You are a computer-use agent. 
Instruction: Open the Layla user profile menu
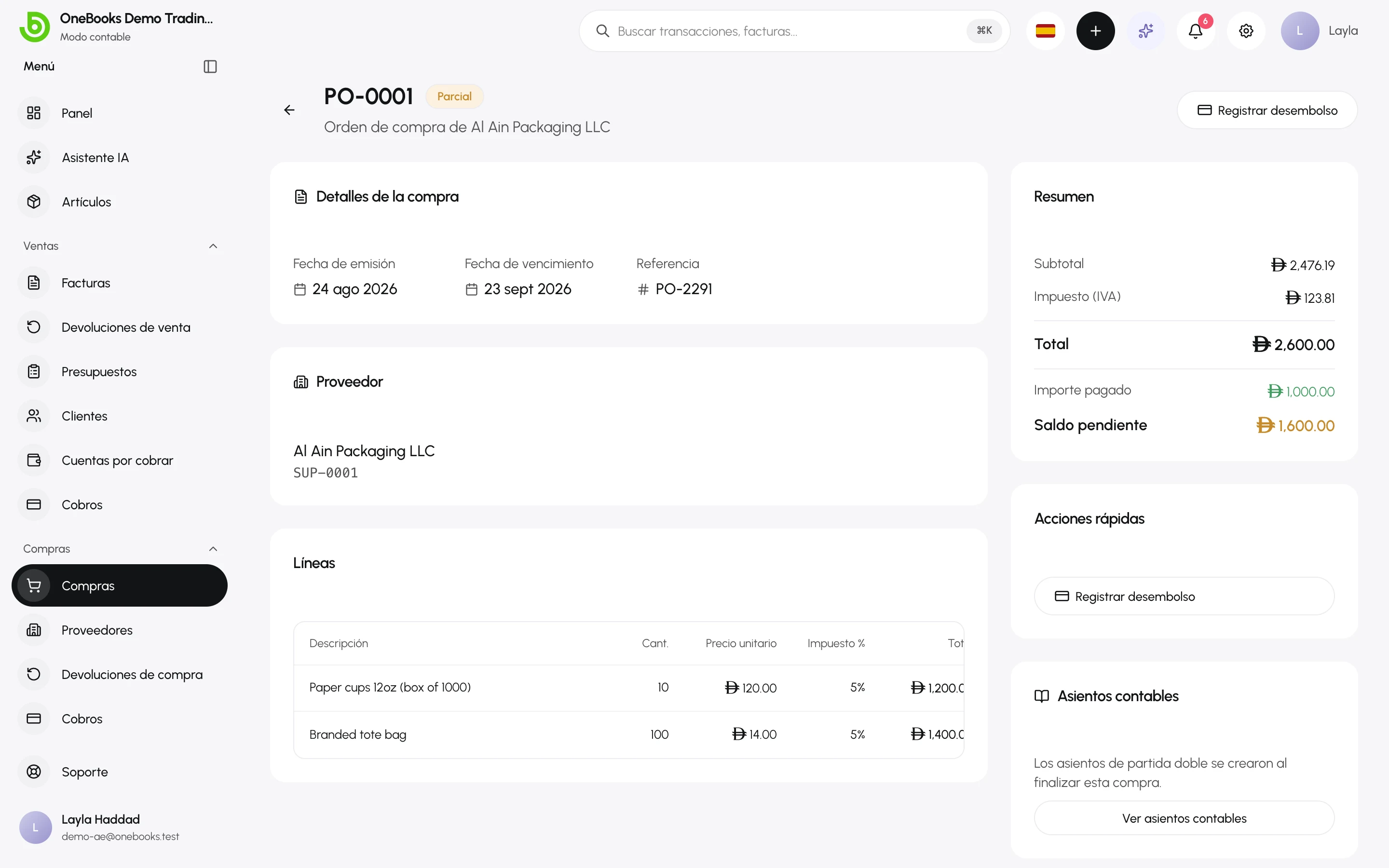tap(1319, 31)
